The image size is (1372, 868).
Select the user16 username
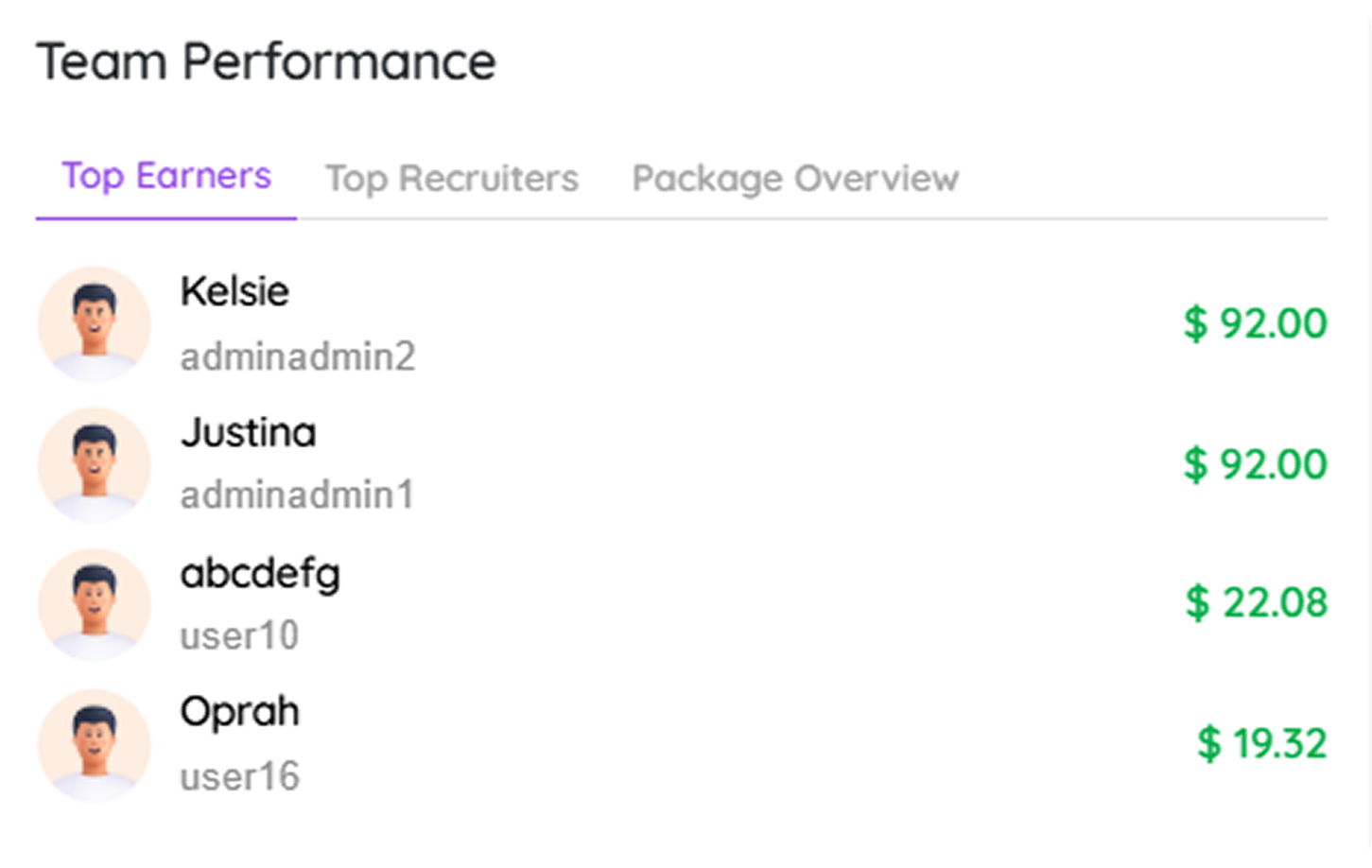click(x=239, y=776)
